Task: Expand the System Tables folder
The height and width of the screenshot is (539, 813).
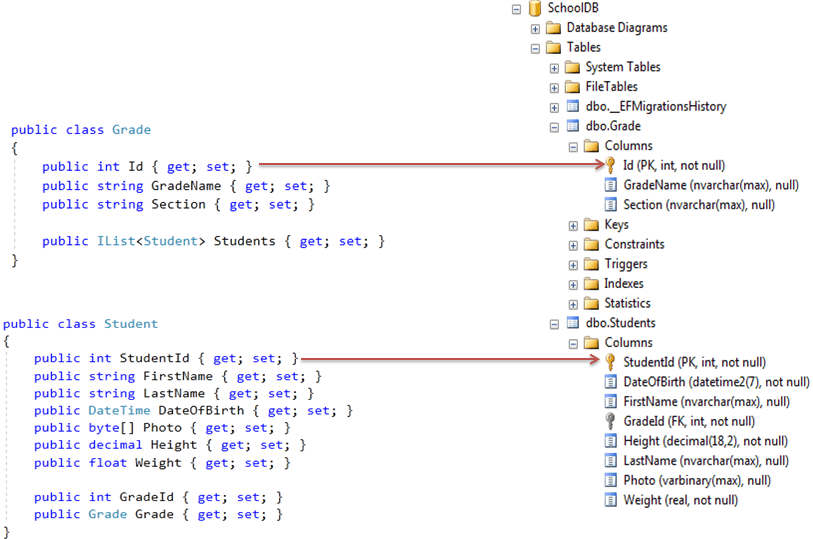Action: [554, 68]
